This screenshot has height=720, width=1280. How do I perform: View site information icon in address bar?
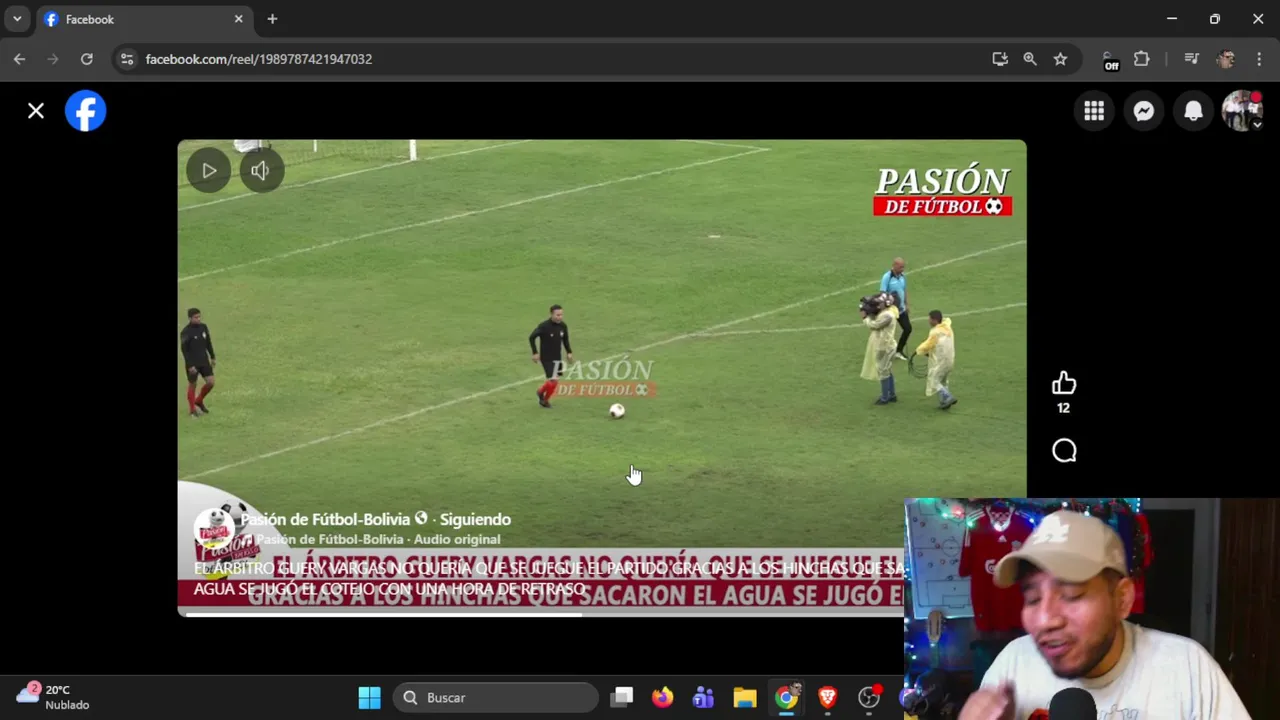(126, 59)
